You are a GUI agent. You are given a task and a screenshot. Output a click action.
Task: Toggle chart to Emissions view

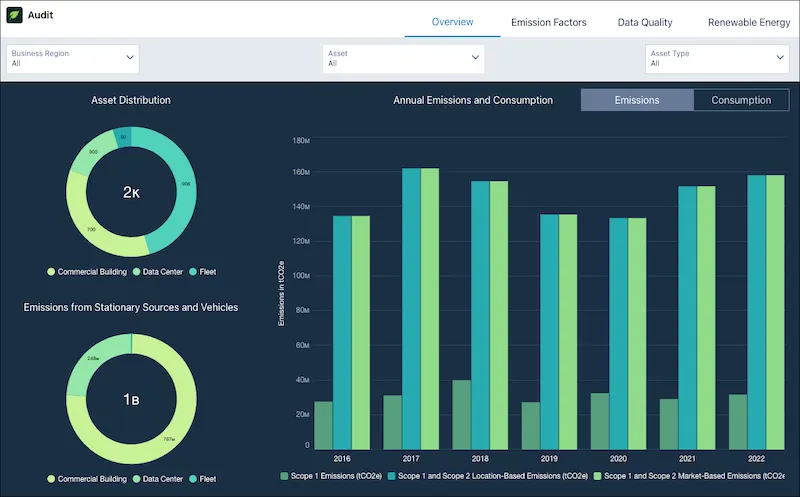click(637, 100)
